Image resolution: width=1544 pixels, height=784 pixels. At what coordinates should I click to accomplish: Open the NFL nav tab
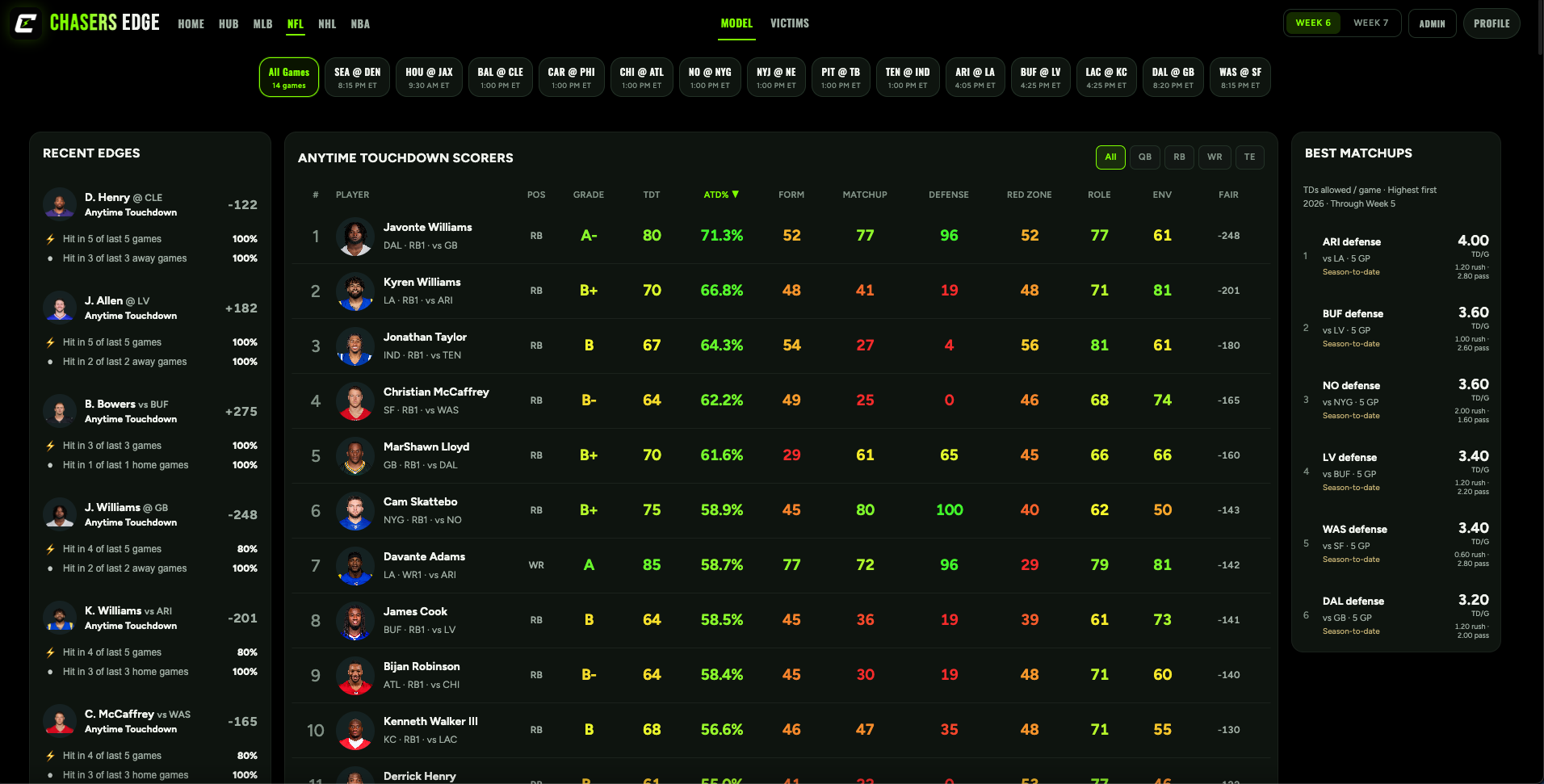(296, 24)
